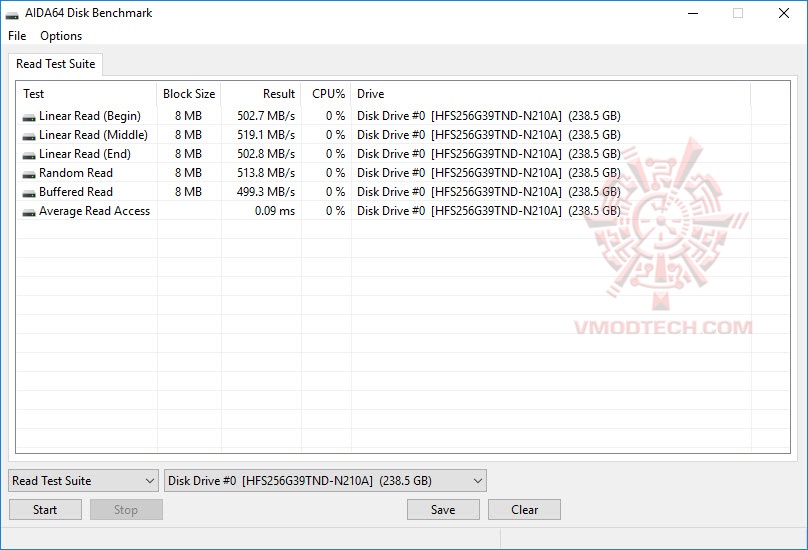Open the File menu

[17, 36]
